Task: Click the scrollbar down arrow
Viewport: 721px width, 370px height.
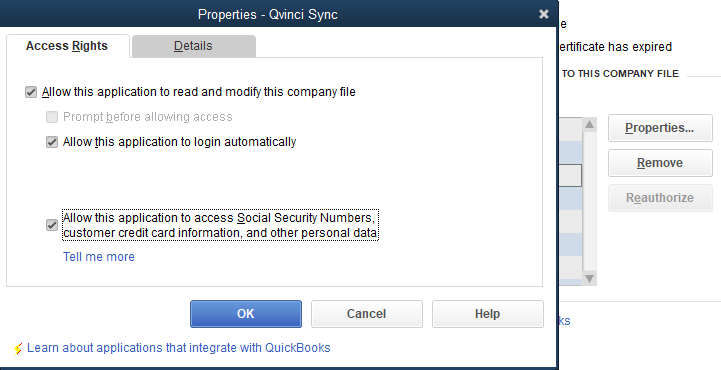Action: [x=589, y=278]
